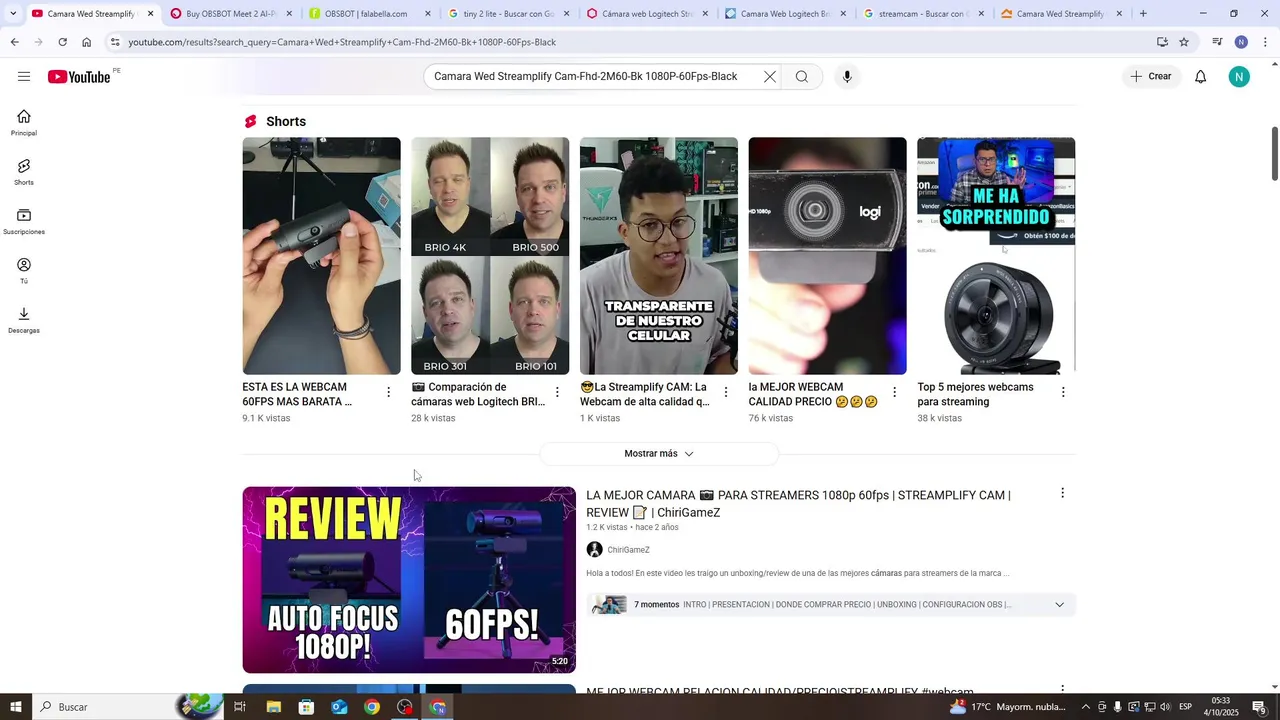Go to browser home page
The image size is (1280, 720).
tap(87, 42)
